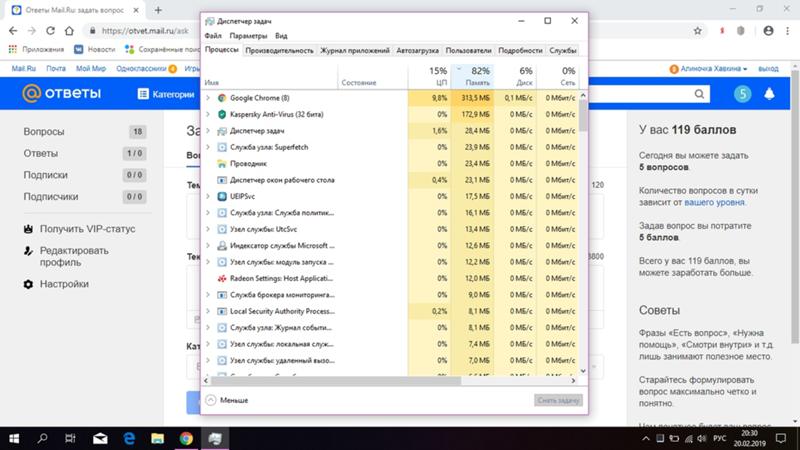Switch to Подробности tab
The width and height of the screenshot is (800, 450).
(x=520, y=51)
